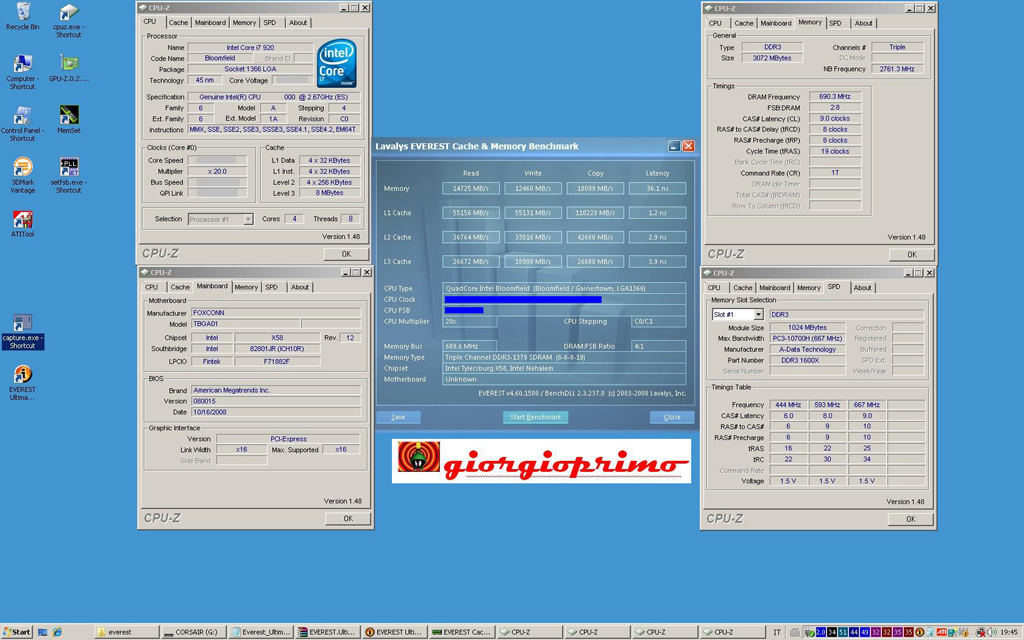Click the Intel Core i7 logo in CPU-Z
Viewport: 1024px width, 640px height.
tap(336, 63)
